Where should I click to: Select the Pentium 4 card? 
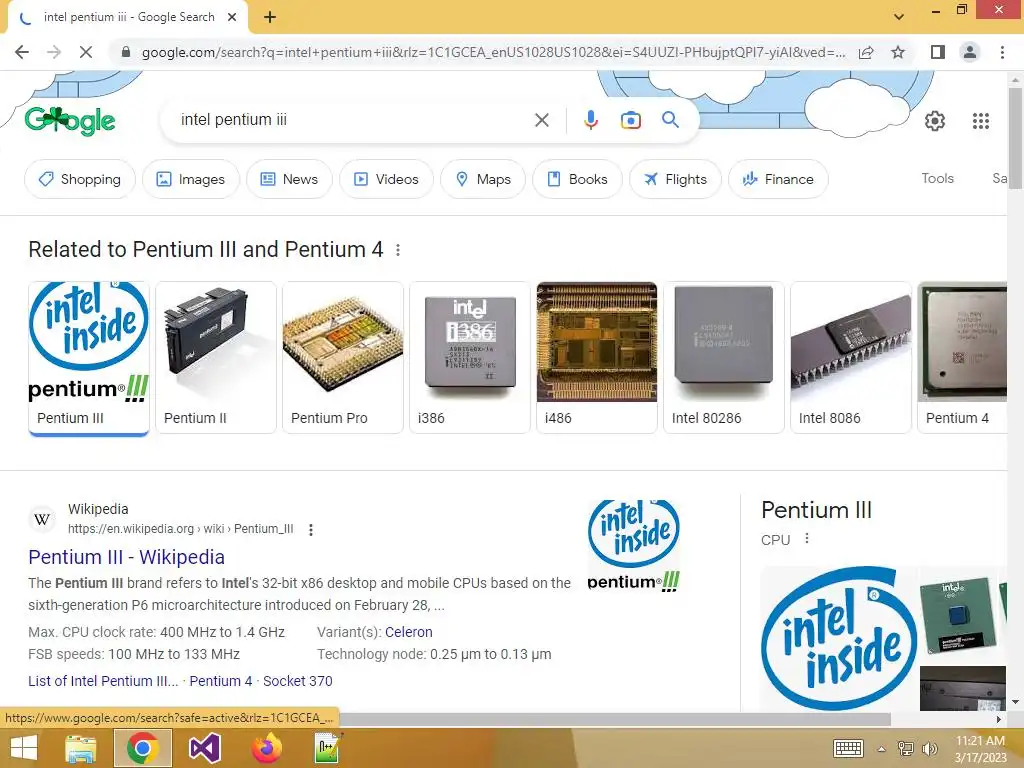[x=962, y=357]
